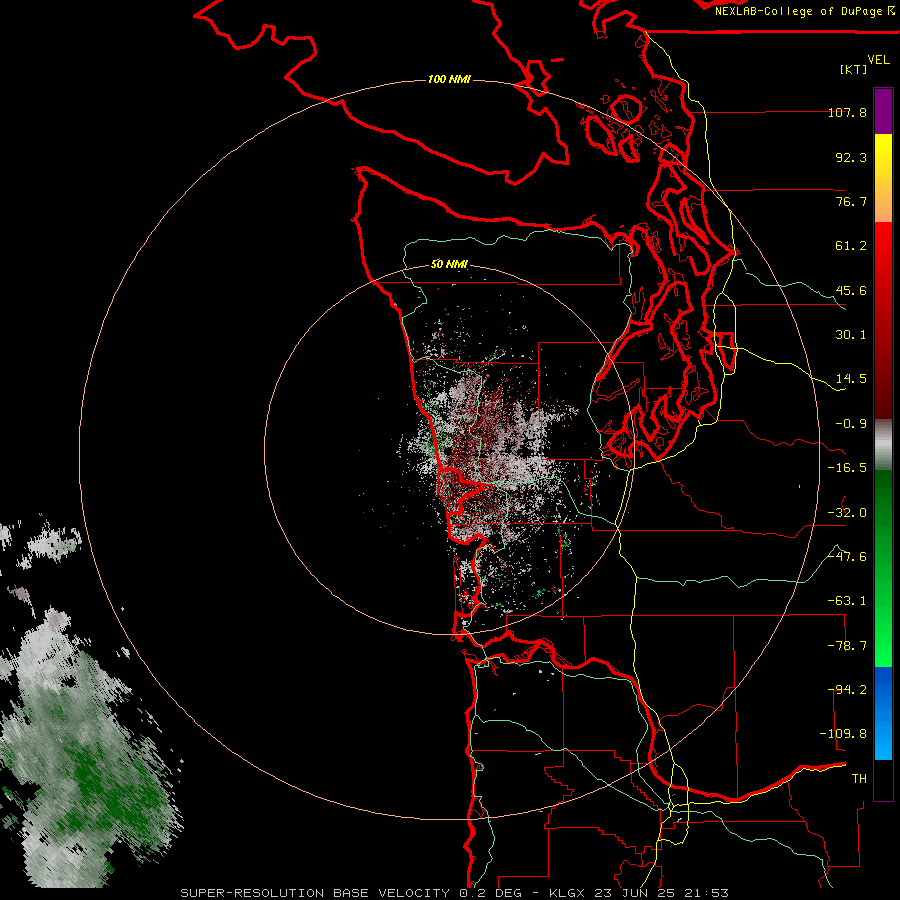
Task: Click the NEXLAB-College of DuPage label
Action: point(798,11)
